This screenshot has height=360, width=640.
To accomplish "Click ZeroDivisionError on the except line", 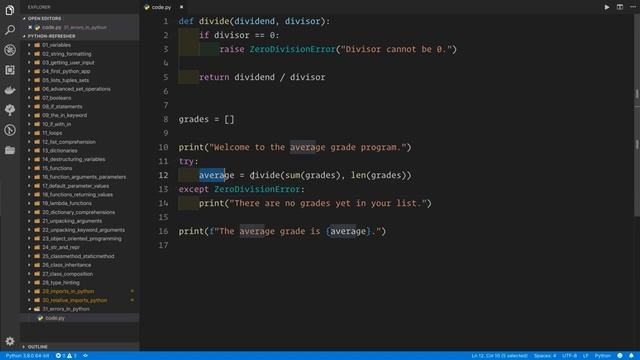I will point(257,189).
